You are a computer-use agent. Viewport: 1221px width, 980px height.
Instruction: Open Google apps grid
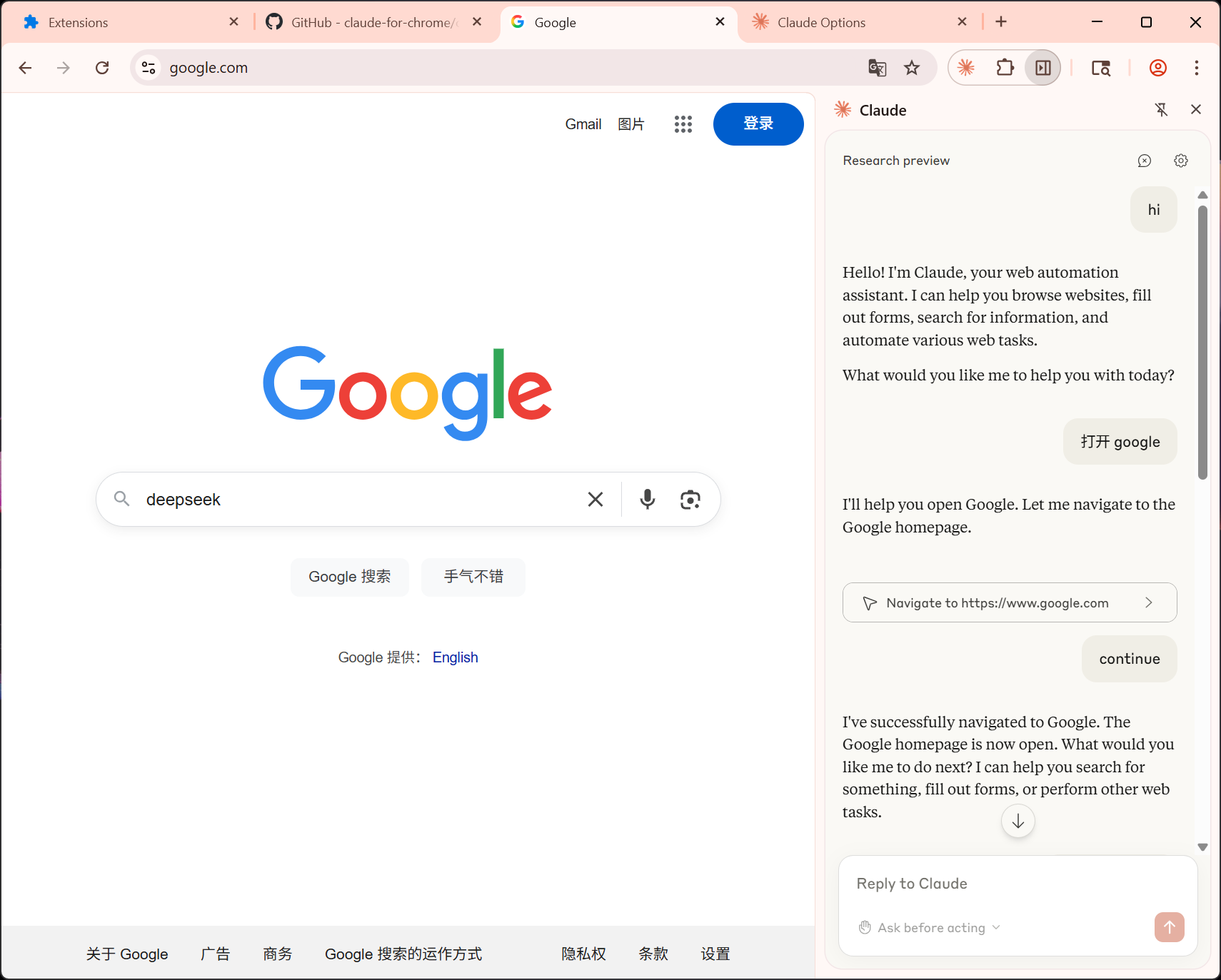(x=683, y=124)
